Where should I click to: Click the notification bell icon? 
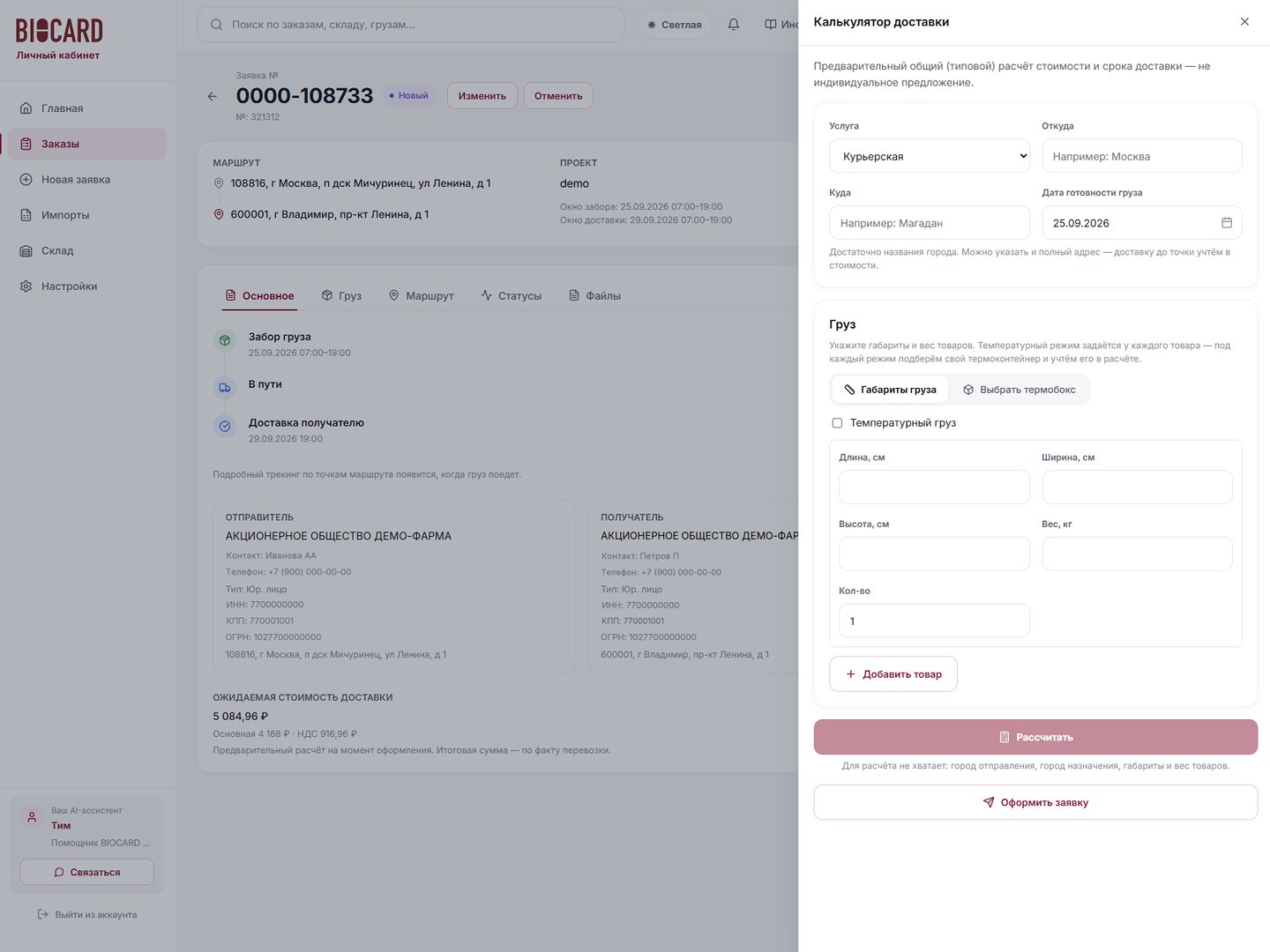734,25
